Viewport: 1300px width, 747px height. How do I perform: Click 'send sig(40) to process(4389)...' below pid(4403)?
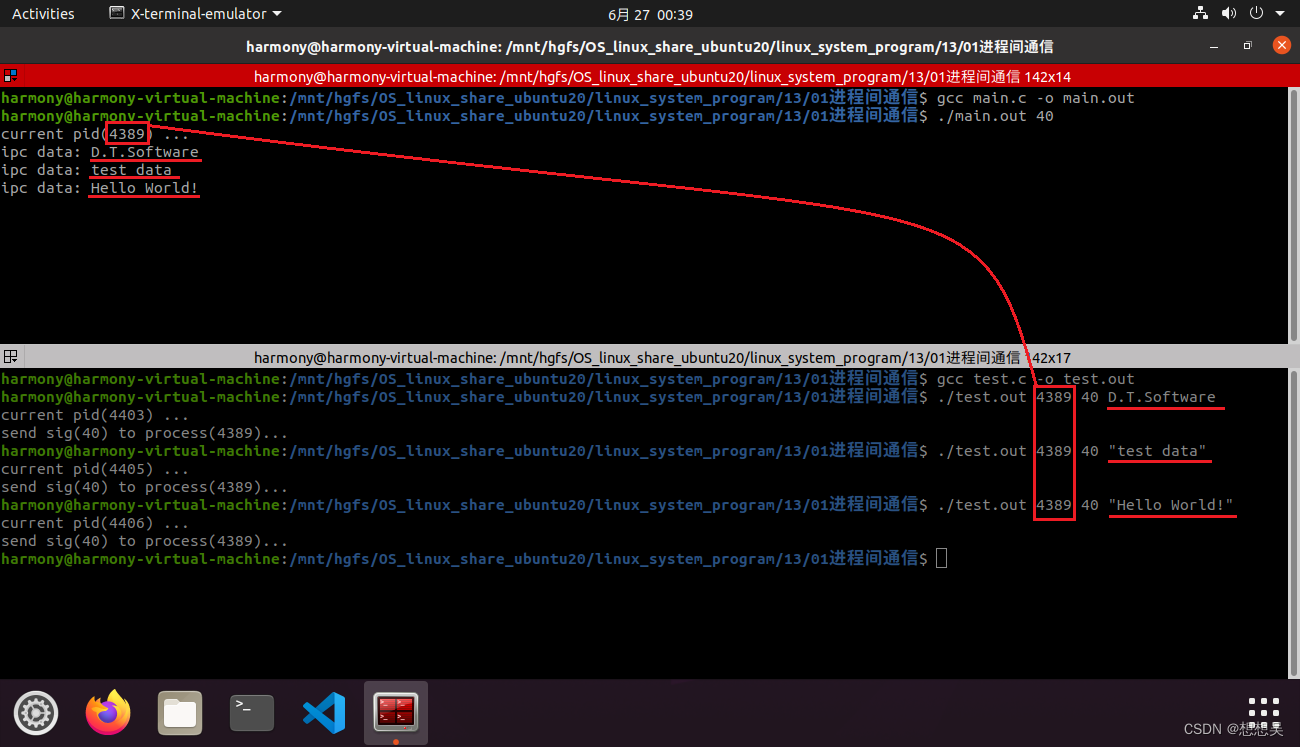pos(145,433)
